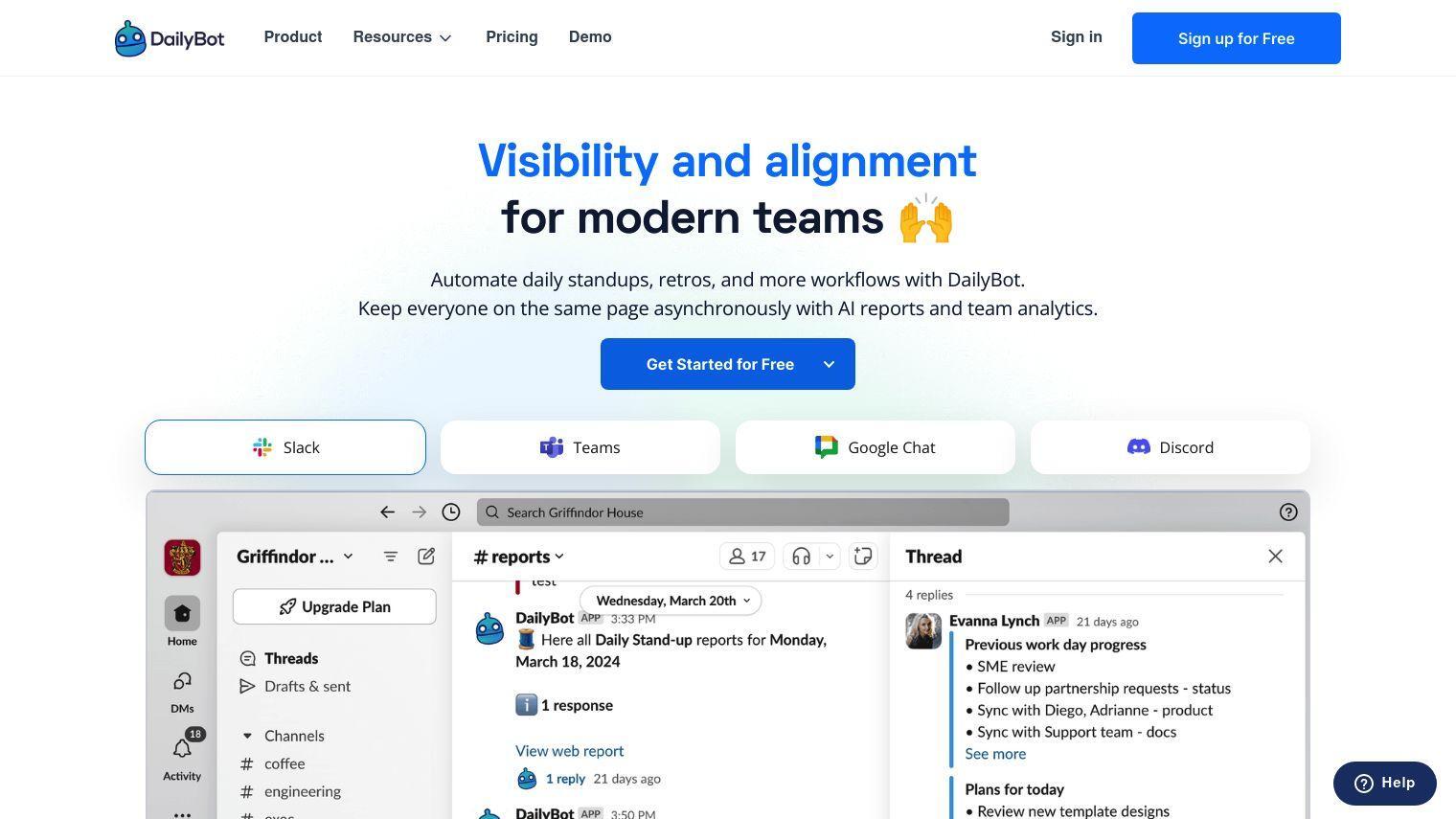Click the Griffindor workspace avatar
The image size is (1456, 819).
(182, 557)
